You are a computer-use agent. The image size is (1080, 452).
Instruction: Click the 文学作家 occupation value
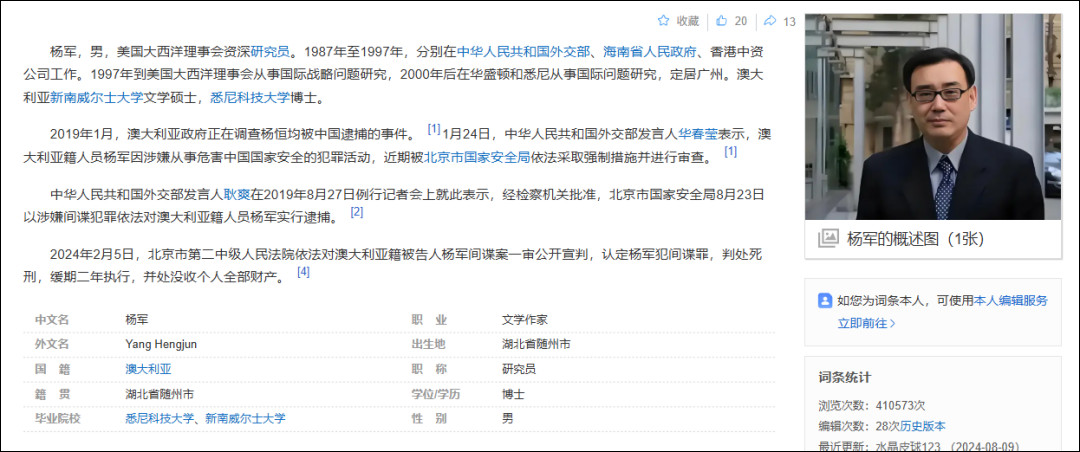(525, 320)
